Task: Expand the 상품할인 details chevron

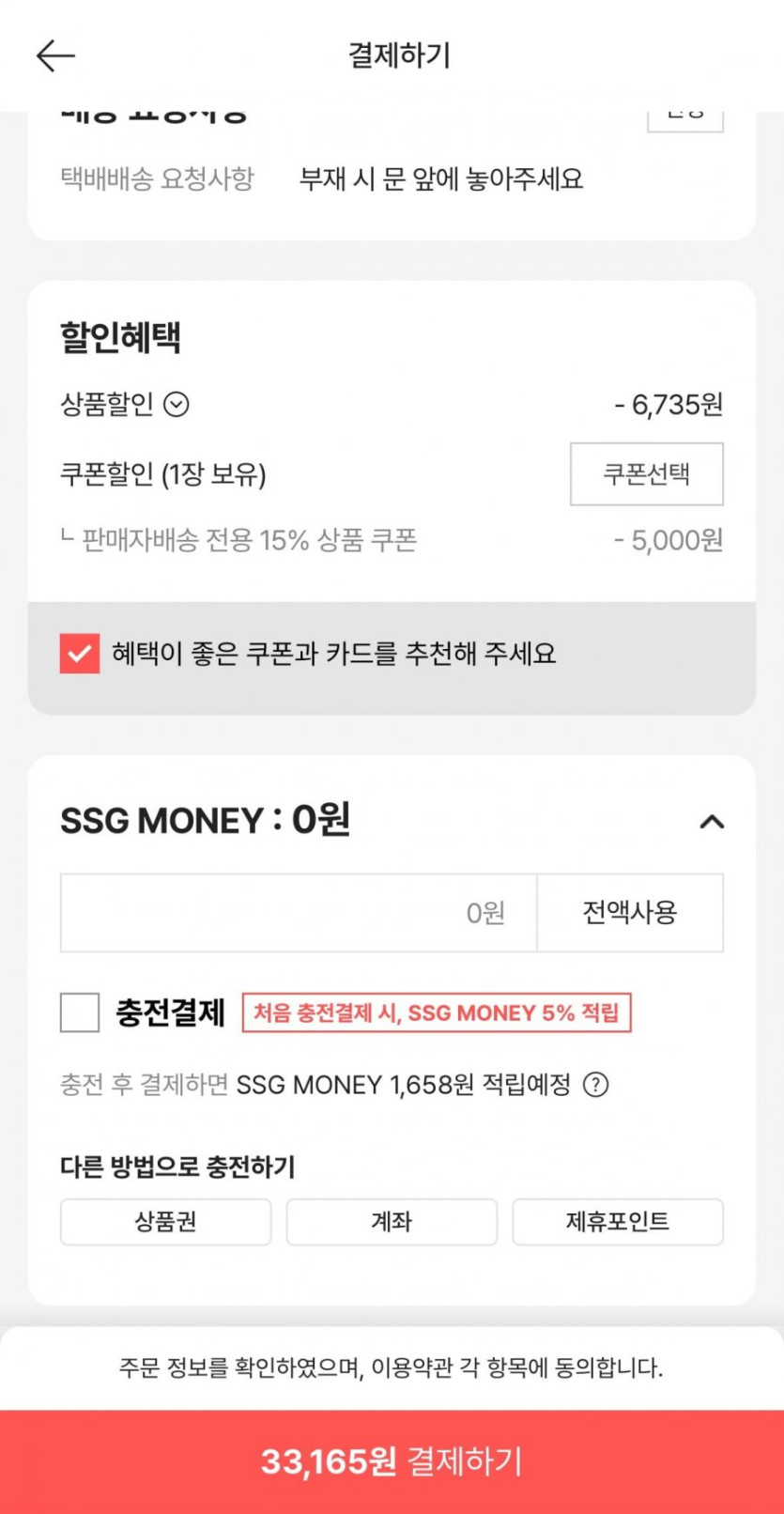Action: [x=177, y=405]
